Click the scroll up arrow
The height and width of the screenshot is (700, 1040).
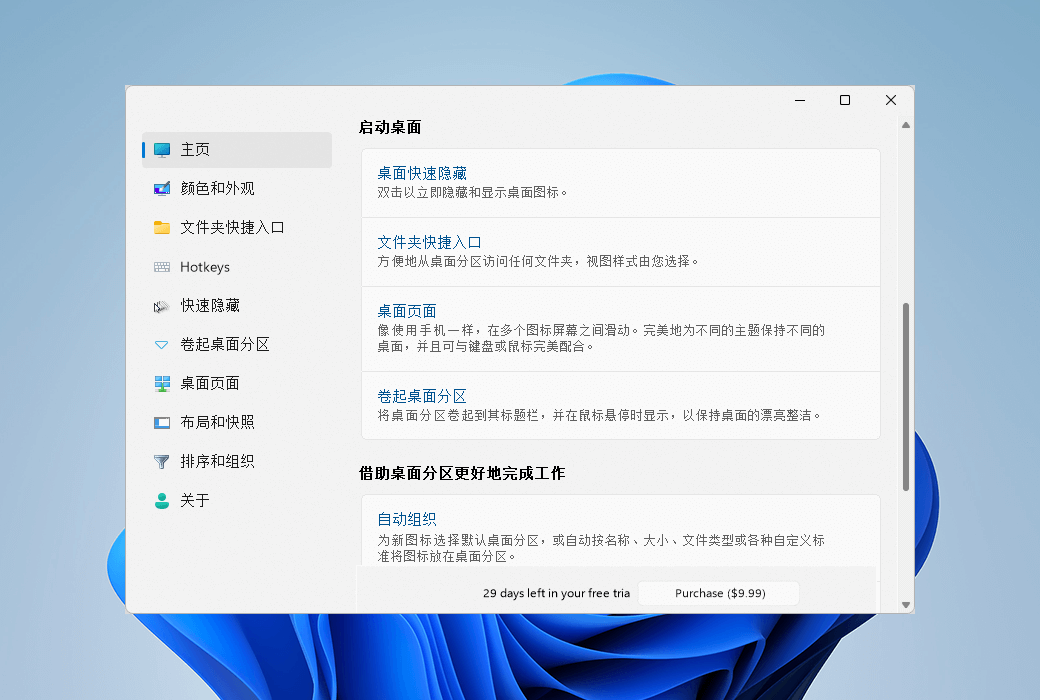[x=905, y=125]
